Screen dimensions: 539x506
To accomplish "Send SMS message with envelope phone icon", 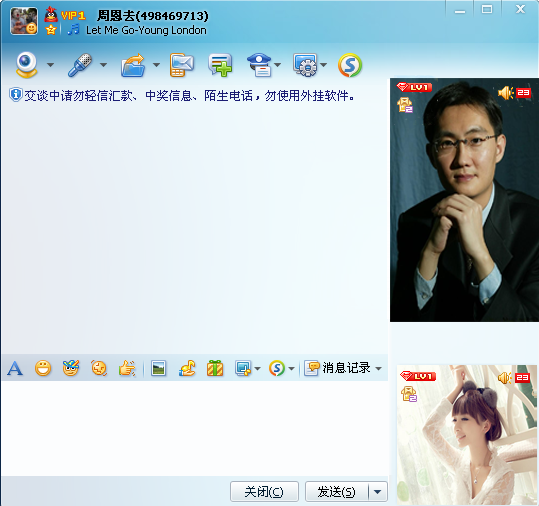I will [x=182, y=65].
